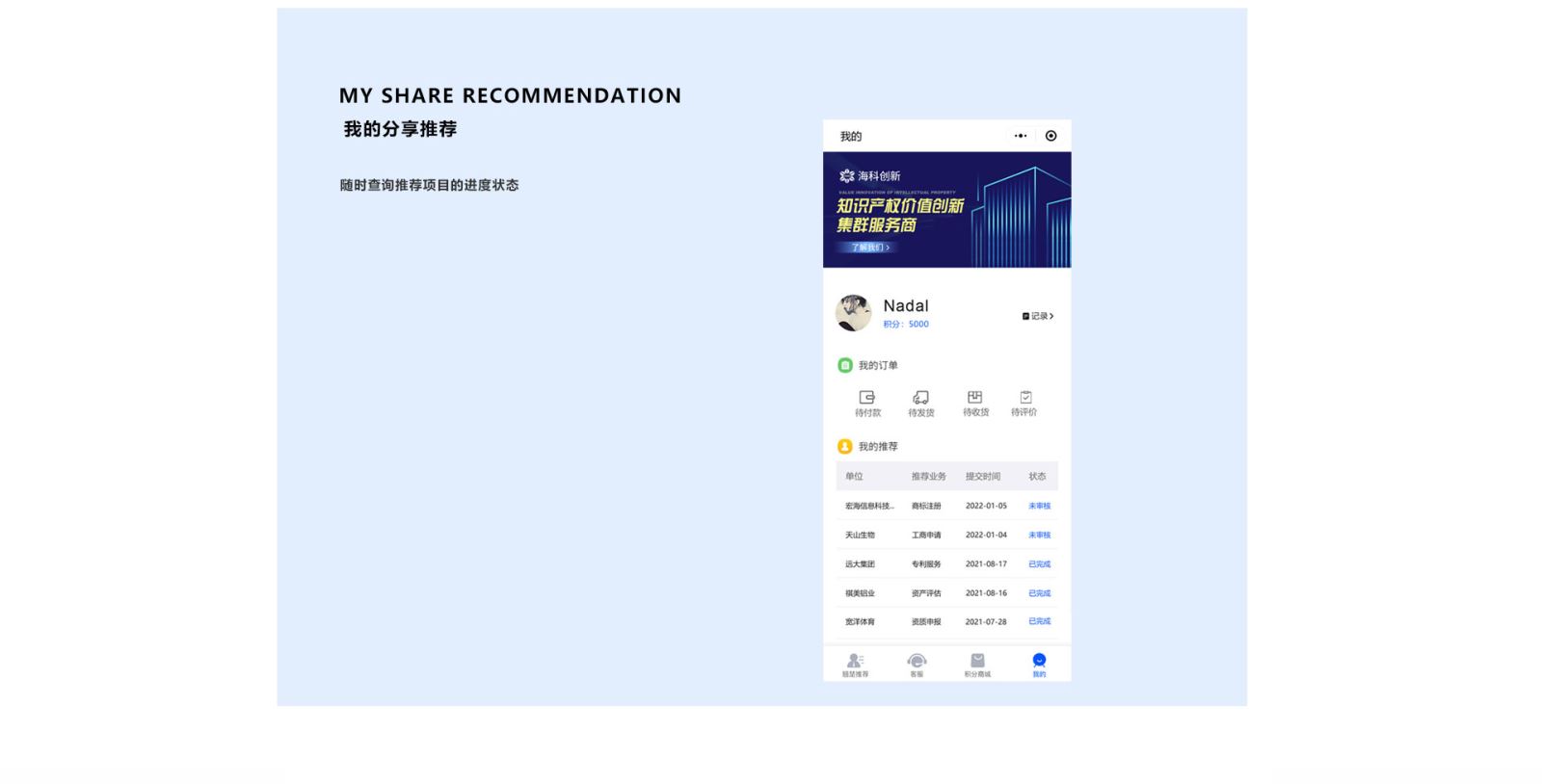Switch to the 积分商城 points mall tab
The height and width of the screenshot is (784, 1542).
tap(977, 666)
